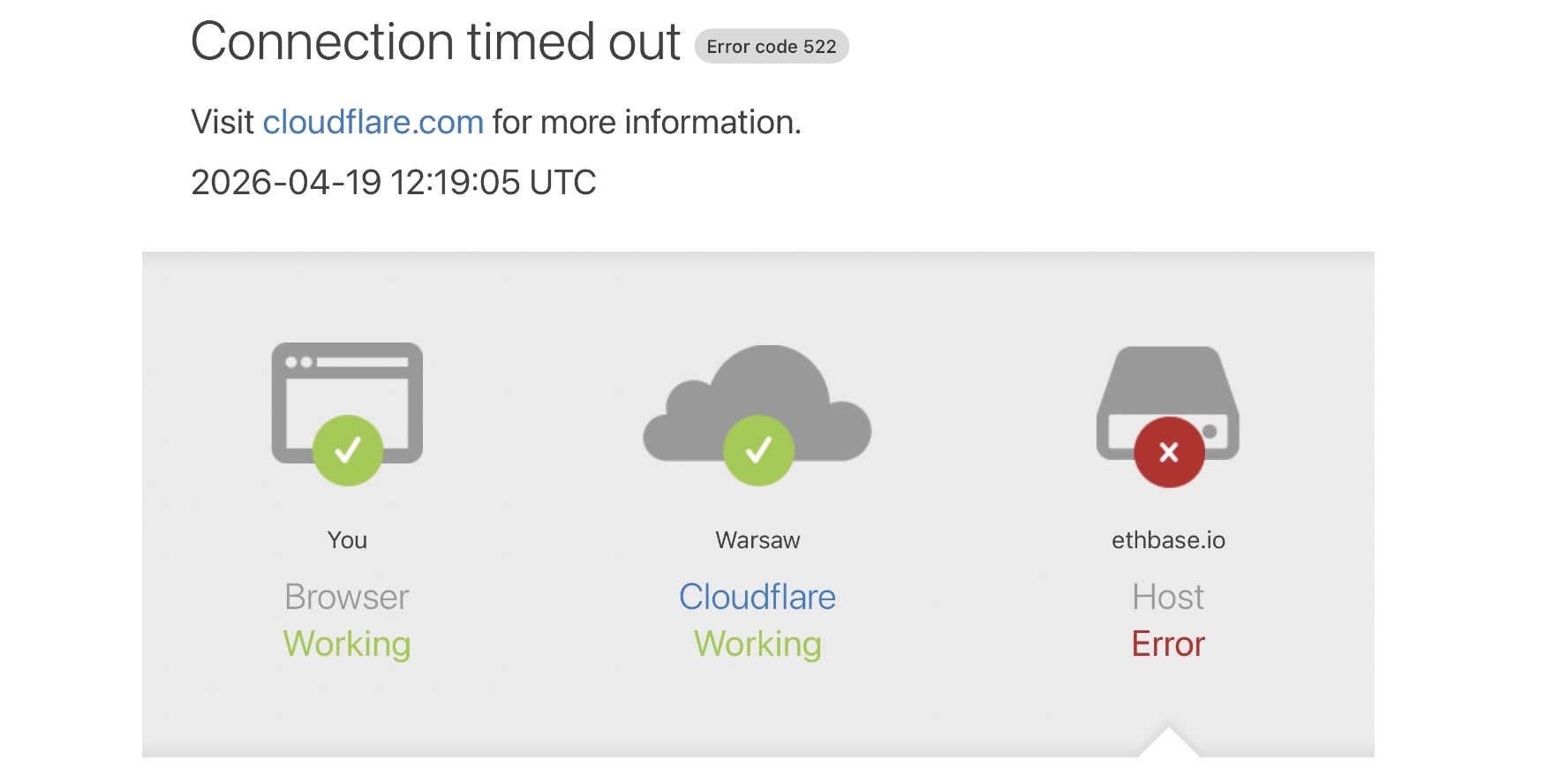Click the red Error status text

[x=1168, y=644]
